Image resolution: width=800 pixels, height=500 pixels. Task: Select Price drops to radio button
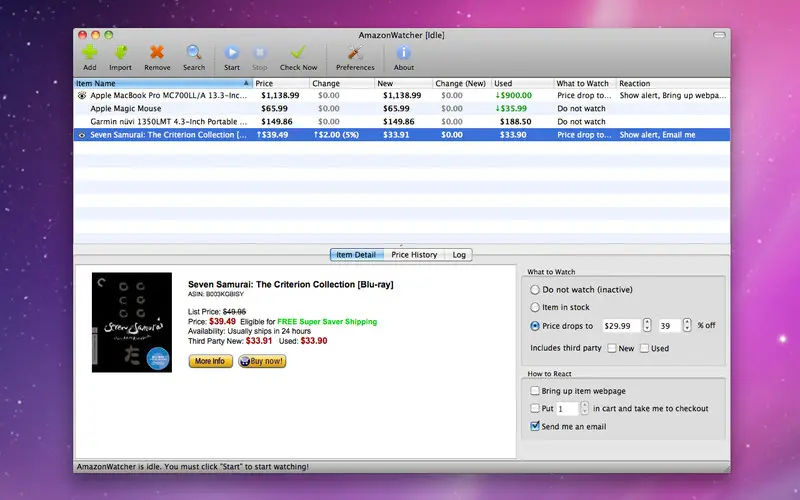pos(535,326)
